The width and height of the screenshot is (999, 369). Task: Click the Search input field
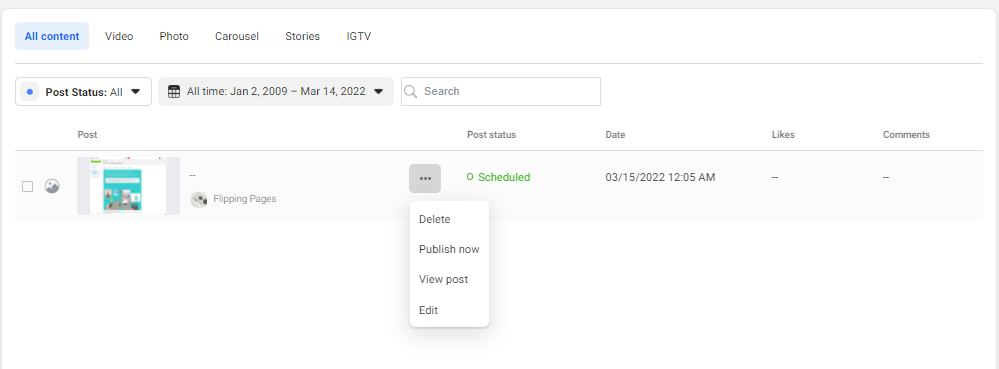click(501, 92)
